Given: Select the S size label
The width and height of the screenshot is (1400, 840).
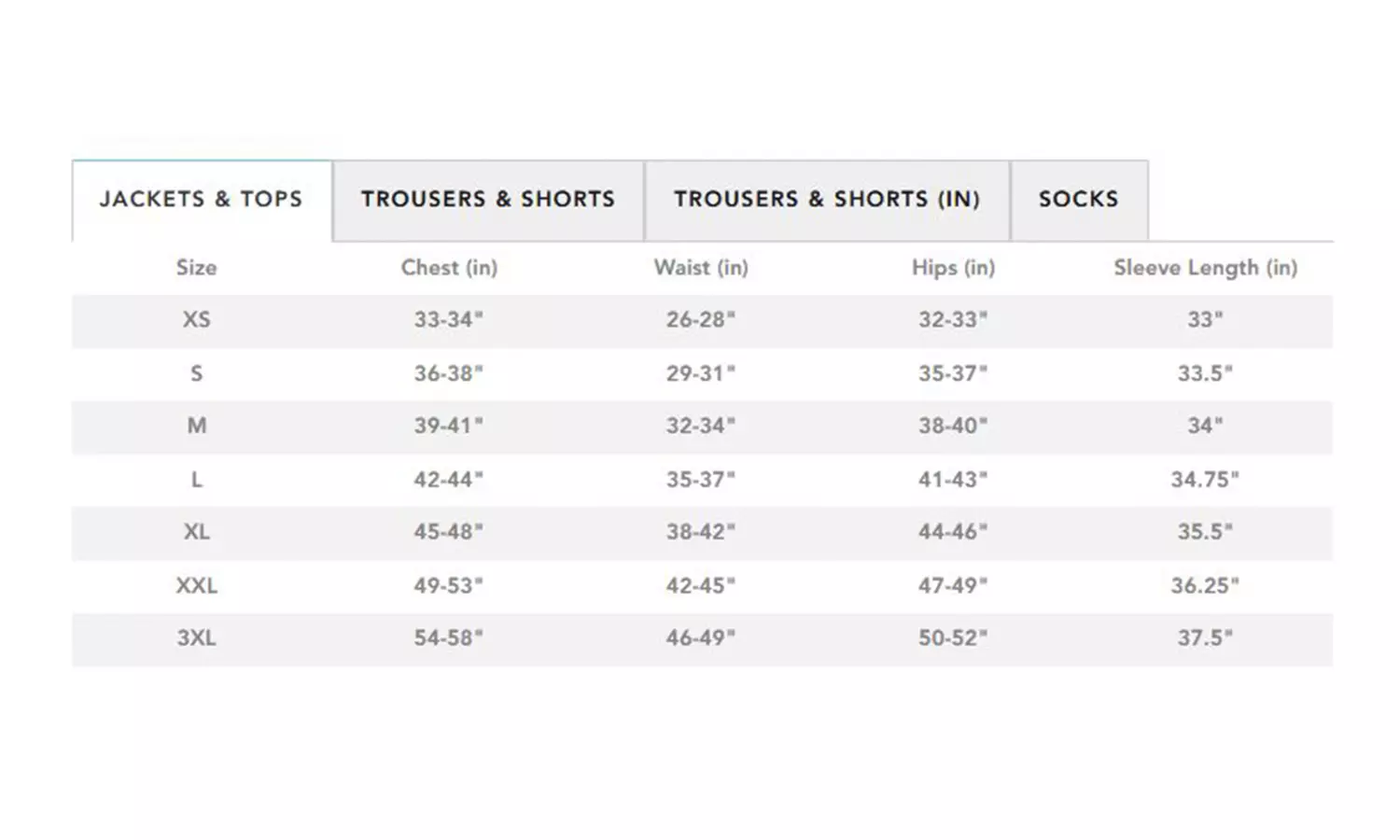Looking at the screenshot, I should click(x=196, y=373).
